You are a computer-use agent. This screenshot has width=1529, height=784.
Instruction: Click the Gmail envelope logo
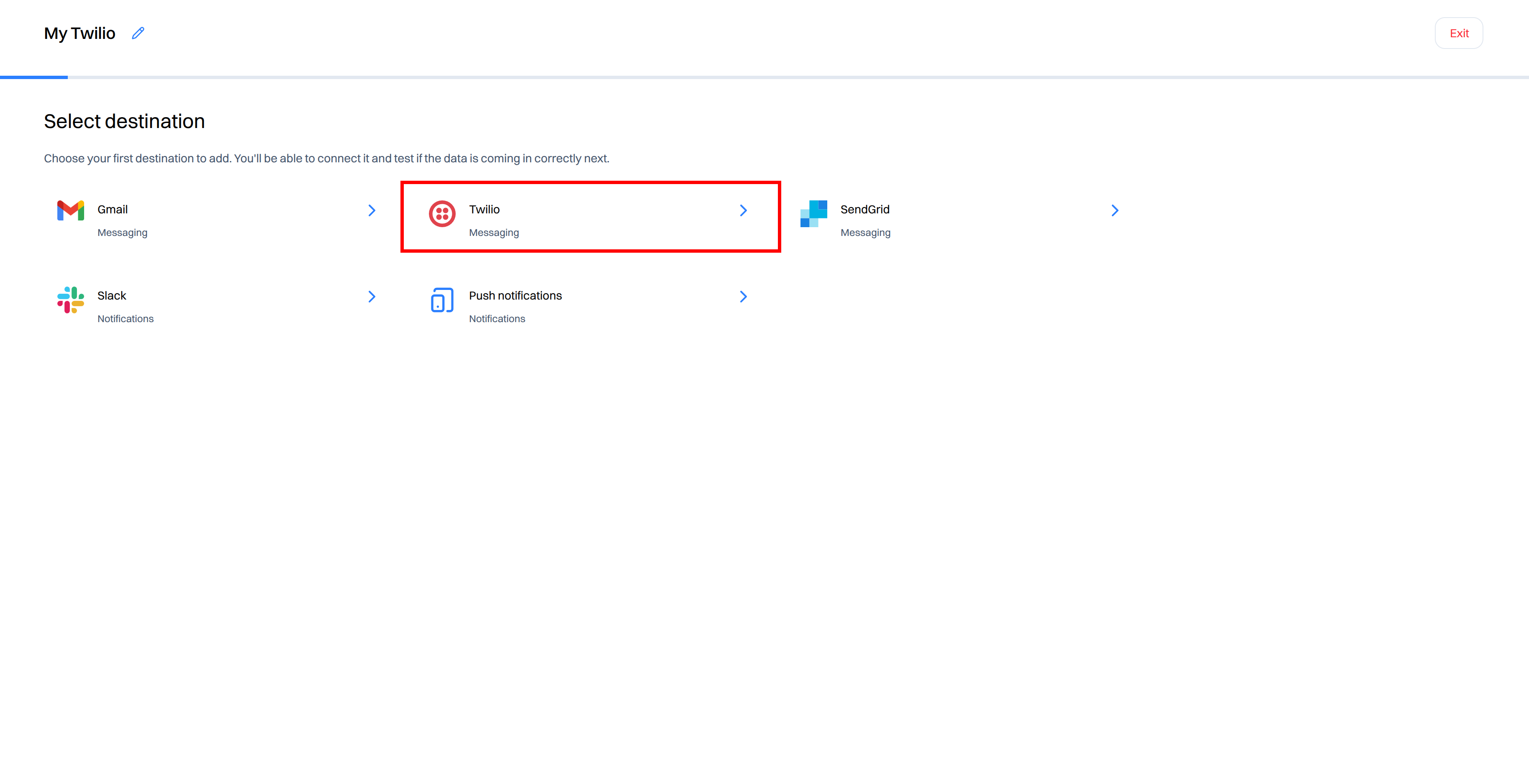tap(71, 211)
